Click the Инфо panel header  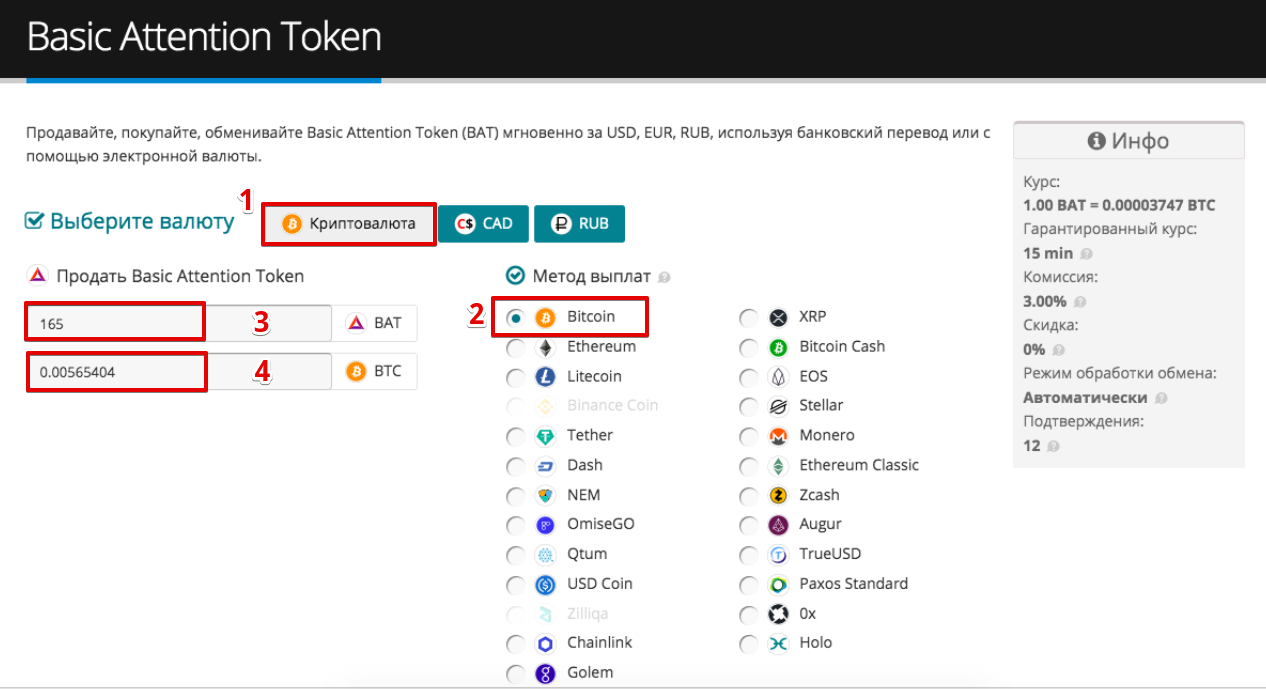tap(1129, 141)
